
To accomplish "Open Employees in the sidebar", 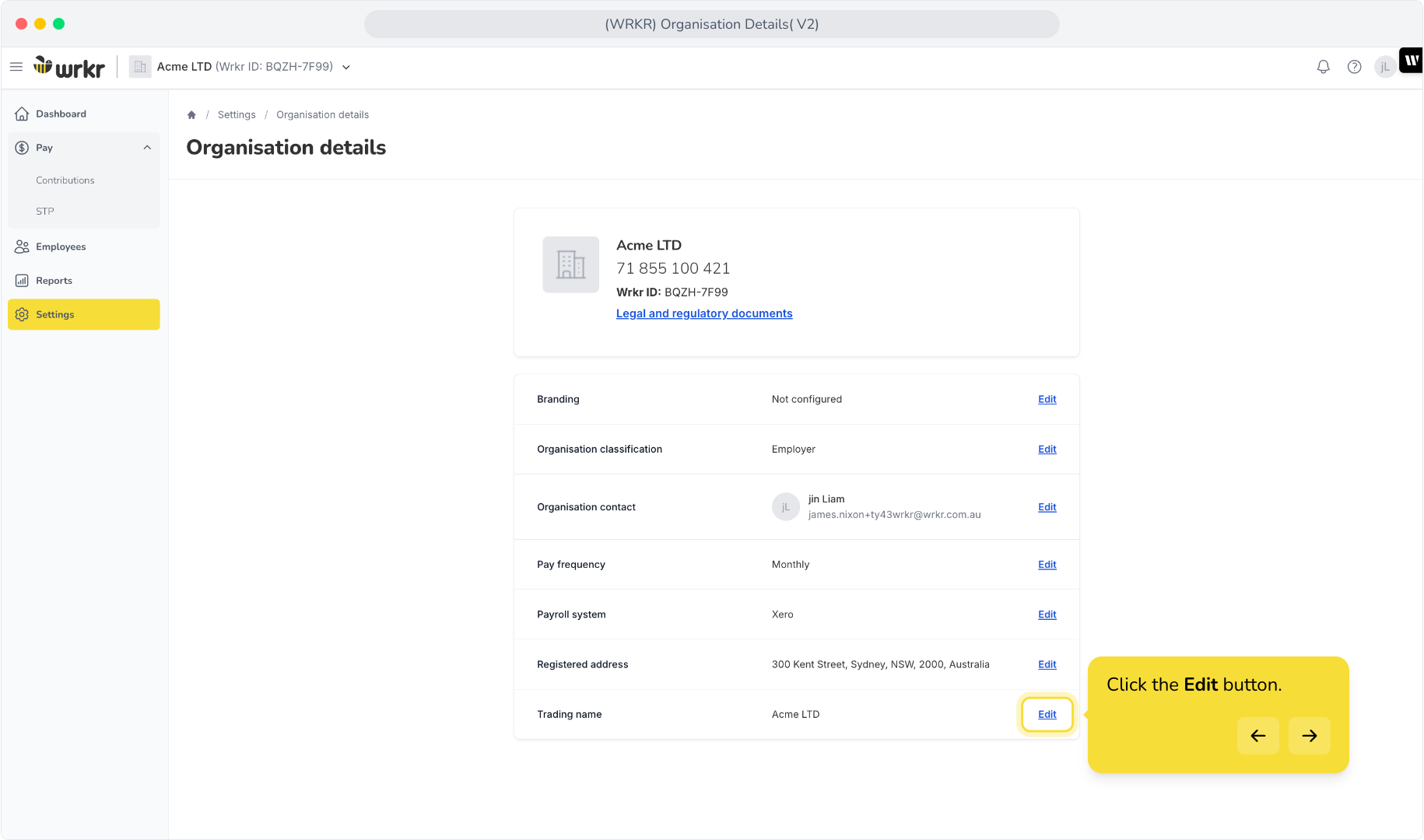I will (84, 247).
